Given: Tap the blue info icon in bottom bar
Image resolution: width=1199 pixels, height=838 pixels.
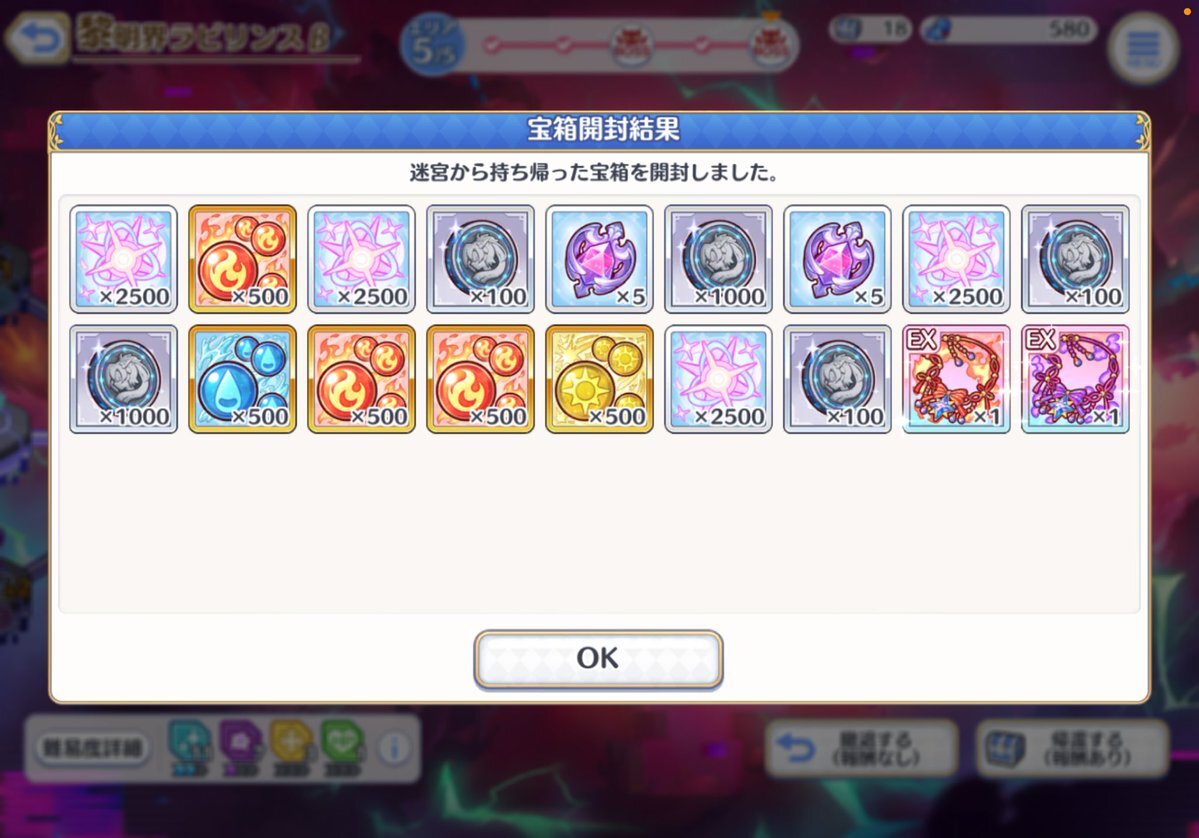Looking at the screenshot, I should (x=395, y=749).
